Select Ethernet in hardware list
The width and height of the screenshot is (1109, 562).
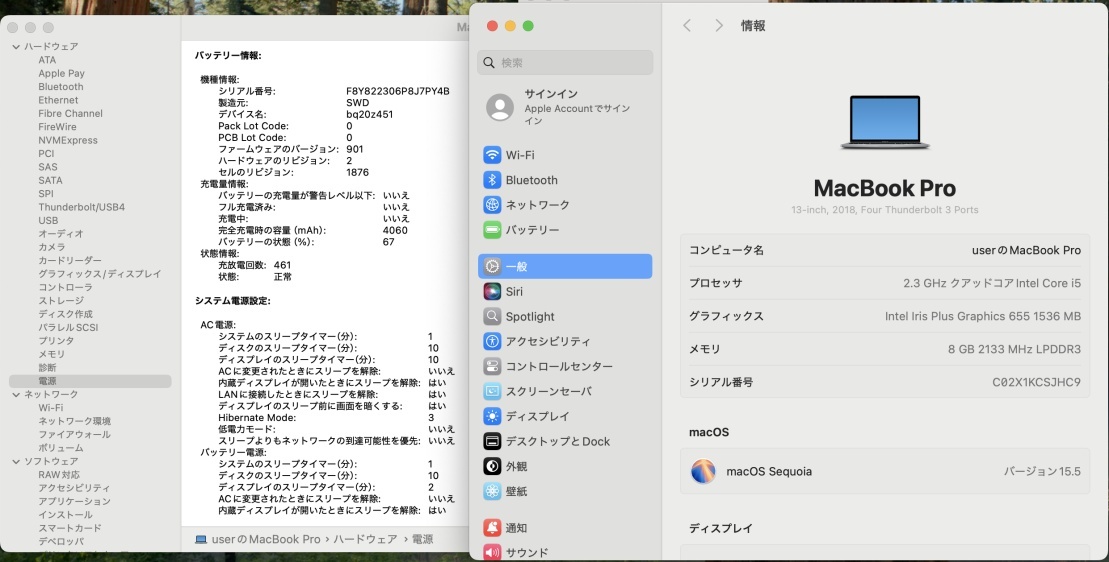58,100
